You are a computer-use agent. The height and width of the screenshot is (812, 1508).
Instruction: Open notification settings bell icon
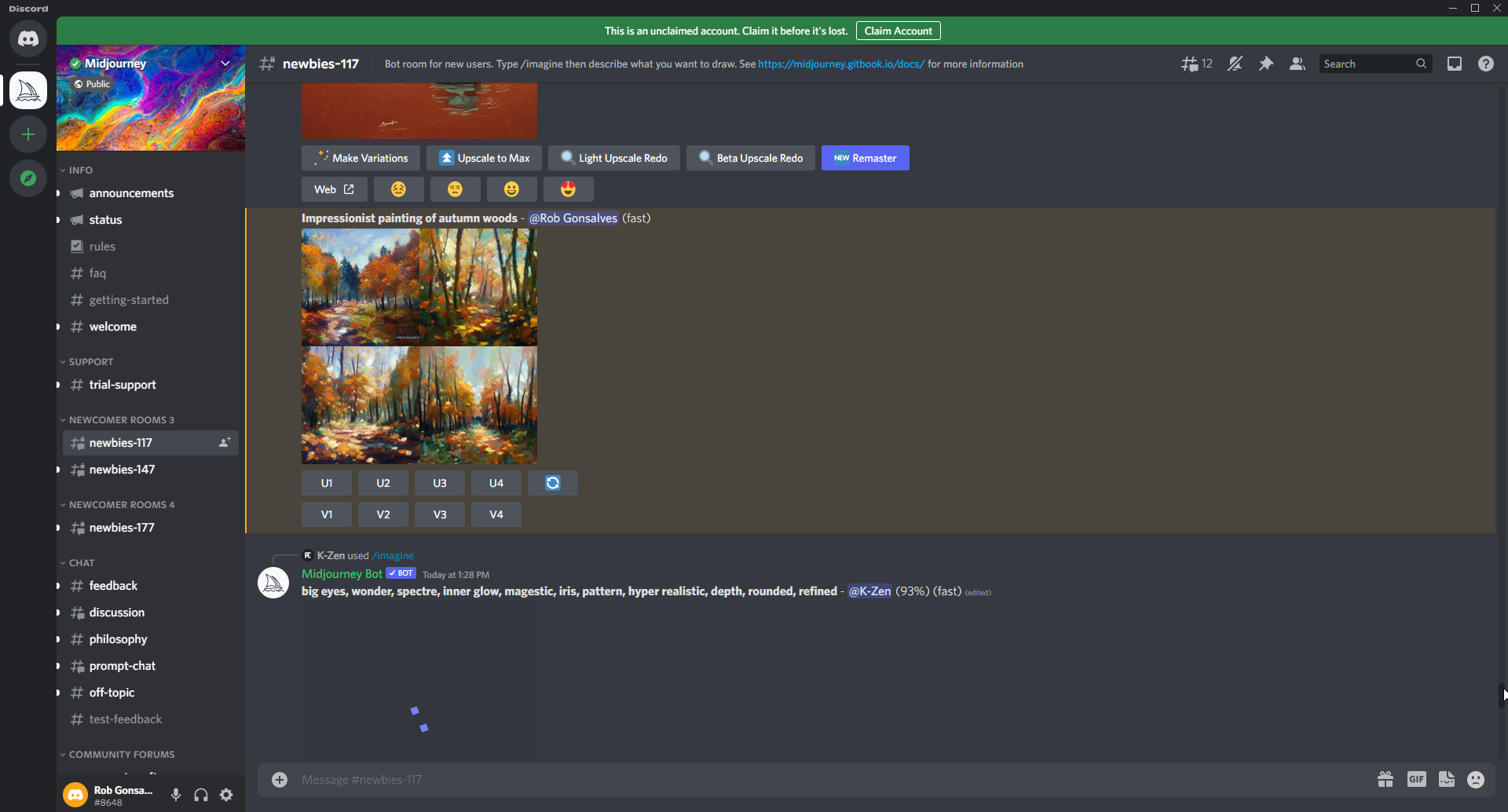coord(1235,64)
